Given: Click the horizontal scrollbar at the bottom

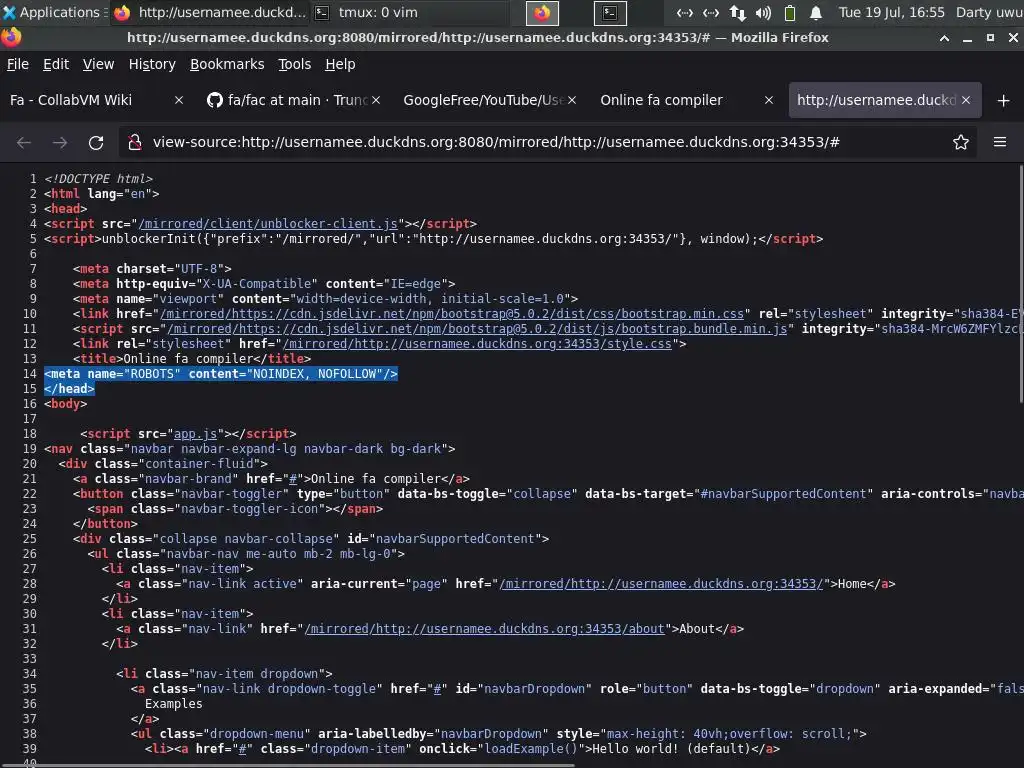Looking at the screenshot, I should 287,765.
